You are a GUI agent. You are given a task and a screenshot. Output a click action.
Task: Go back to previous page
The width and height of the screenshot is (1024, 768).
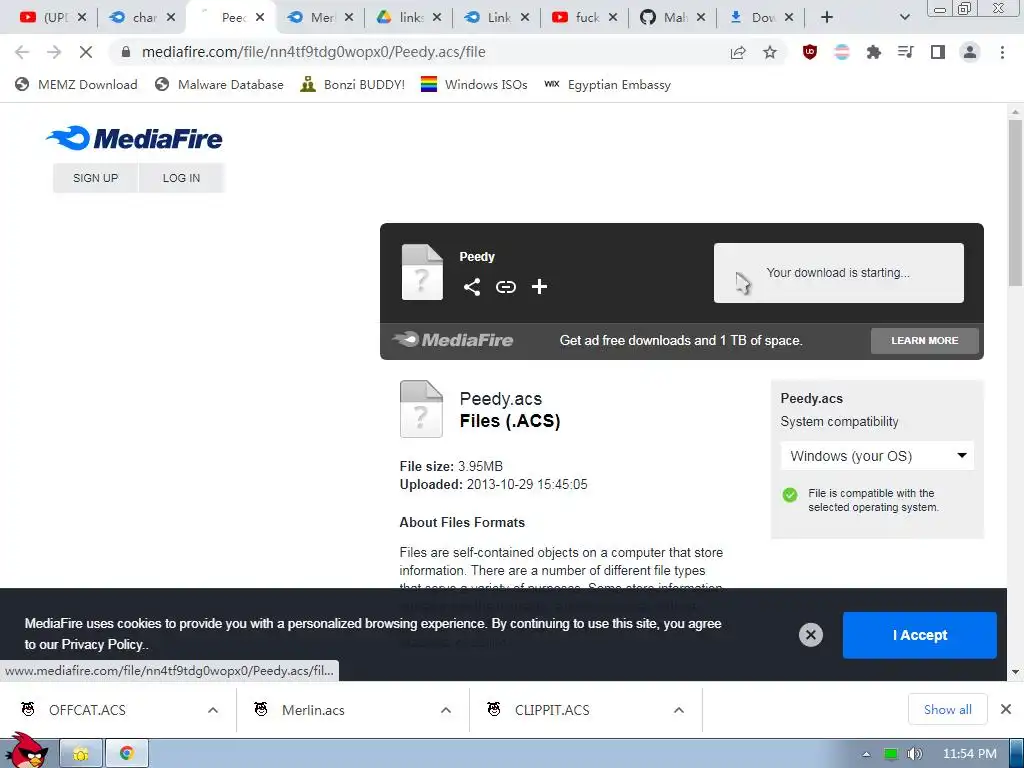tap(22, 52)
